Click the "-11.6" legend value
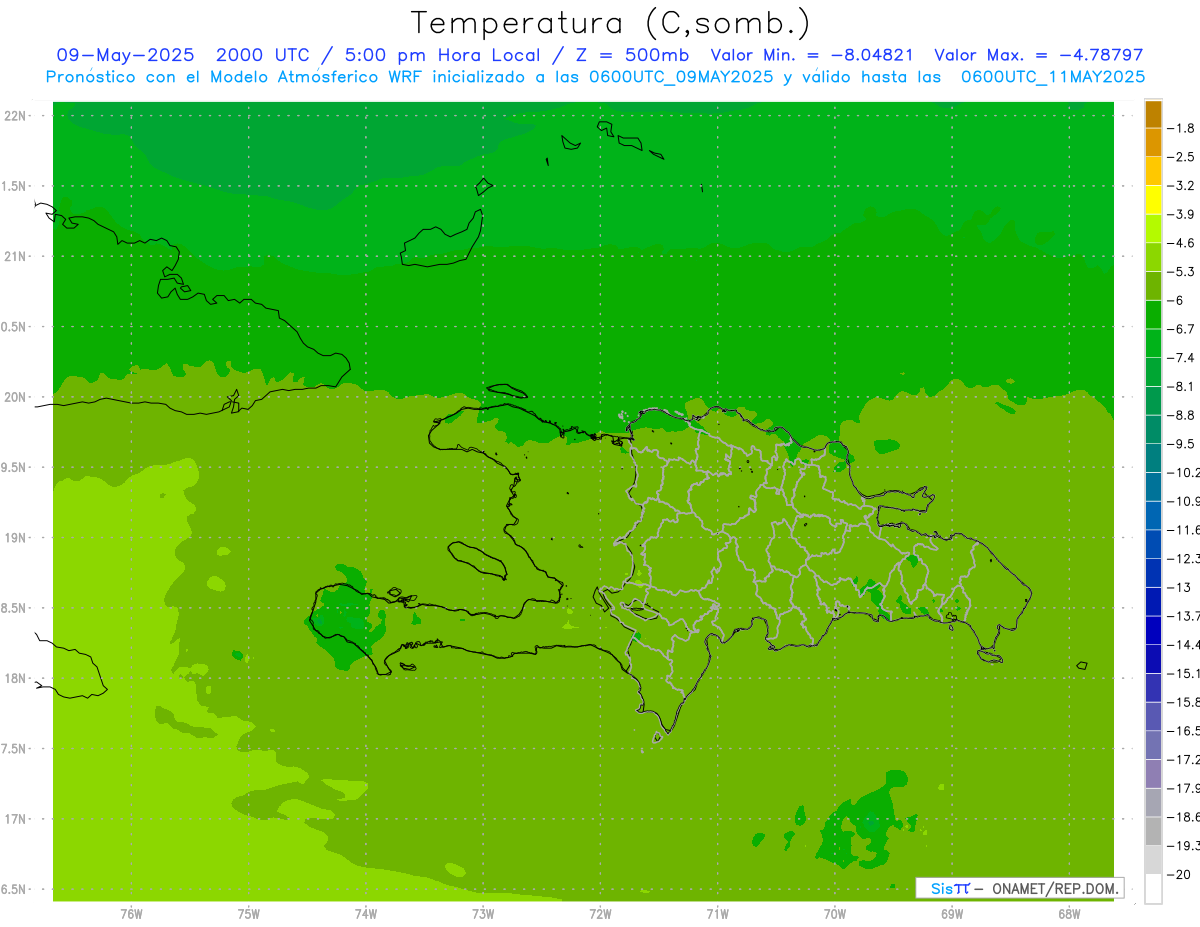The image size is (1200, 927). click(1183, 529)
